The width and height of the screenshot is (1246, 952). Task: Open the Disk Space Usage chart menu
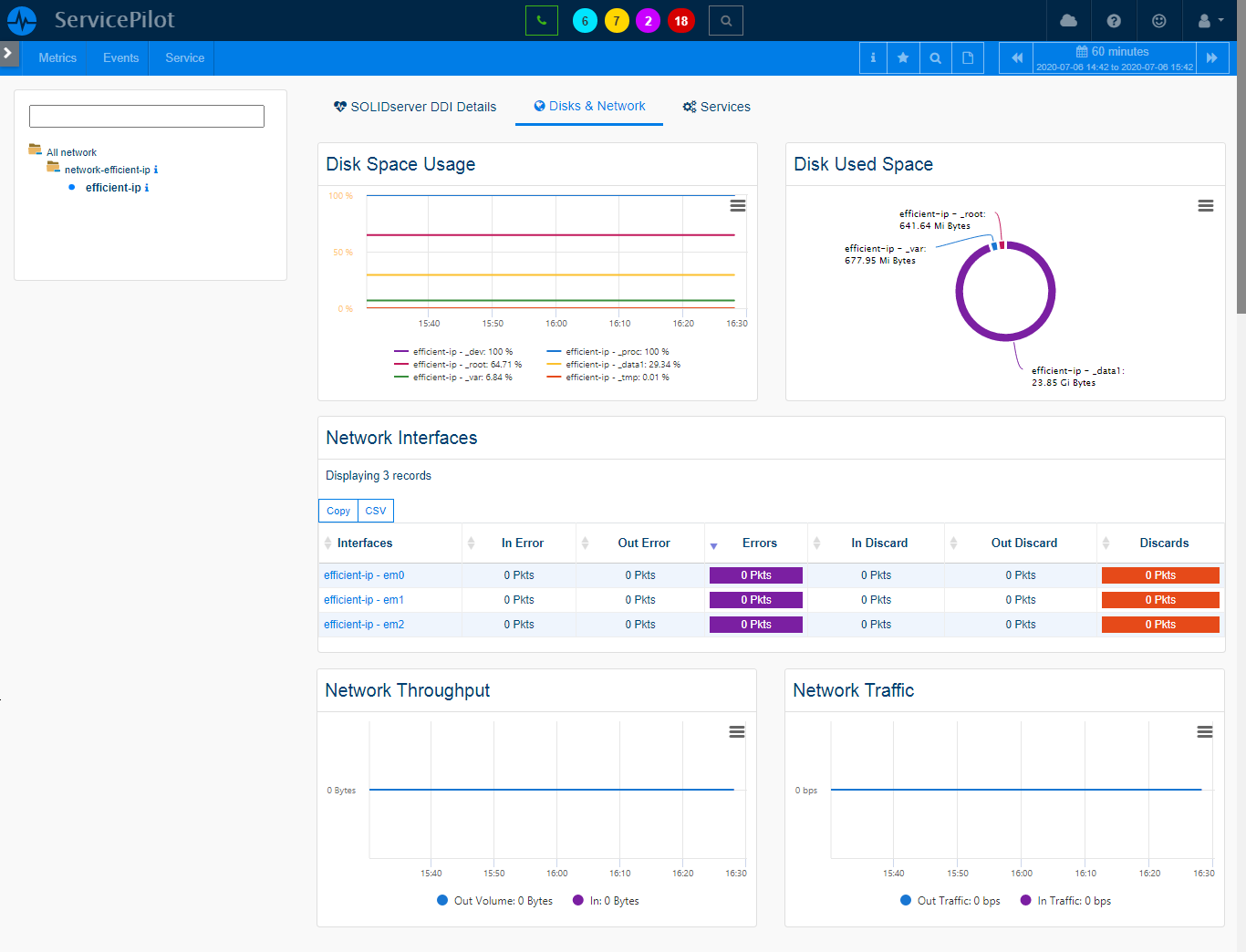coord(738,206)
